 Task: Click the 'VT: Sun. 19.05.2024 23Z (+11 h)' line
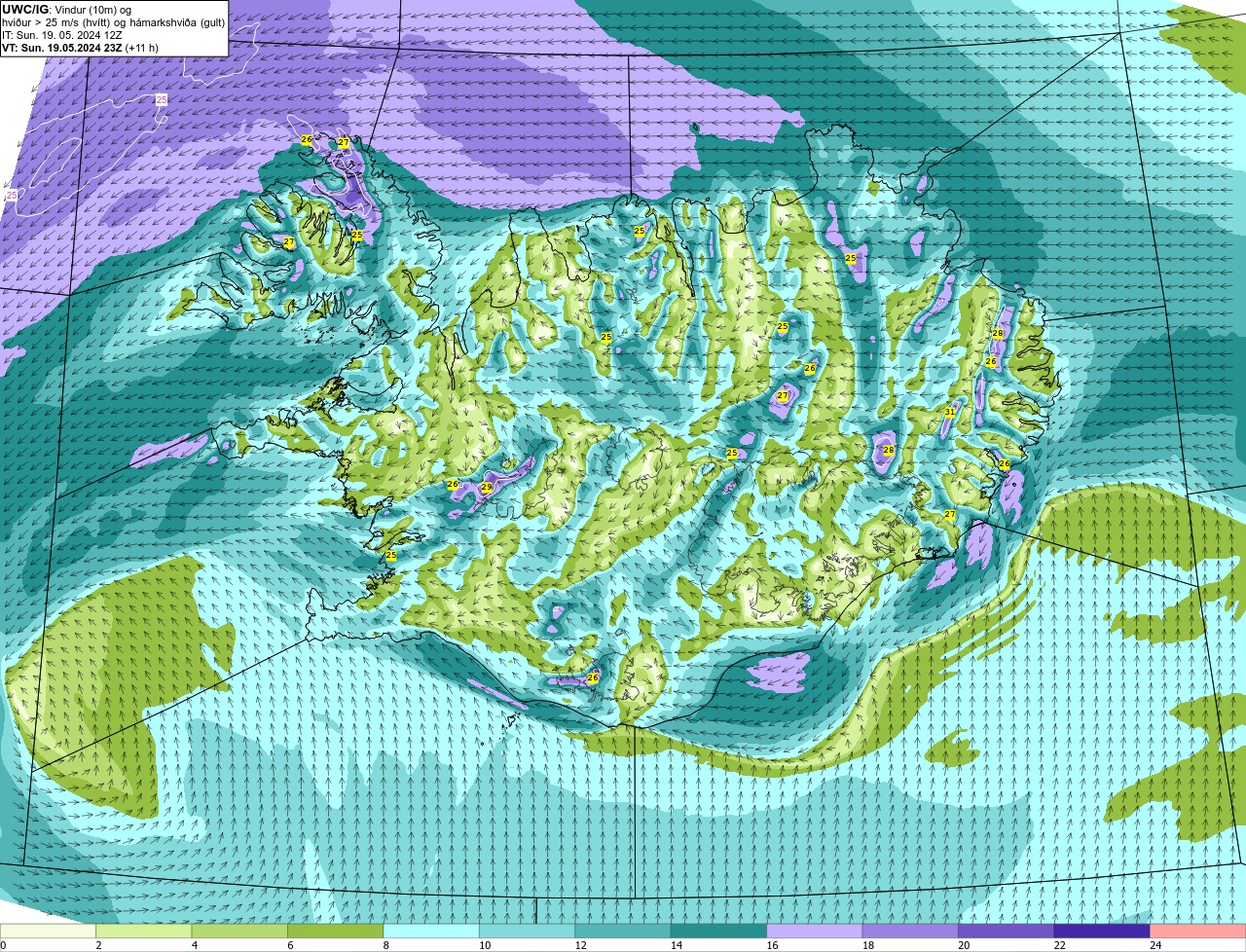[80, 47]
